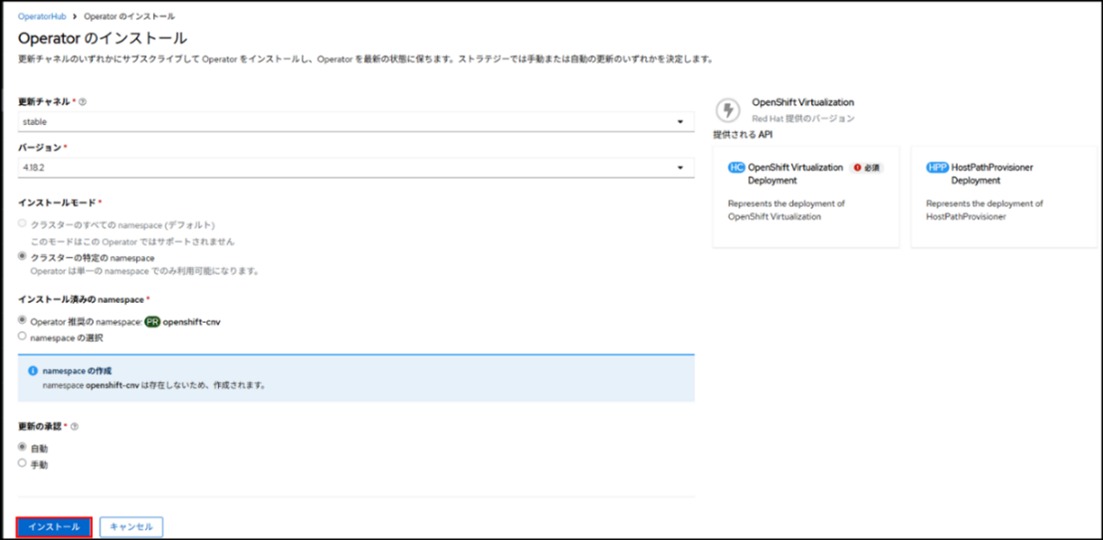Click the help icon next to 更新チャネル
Image resolution: width=1103 pixels, height=540 pixels.
coord(82,103)
